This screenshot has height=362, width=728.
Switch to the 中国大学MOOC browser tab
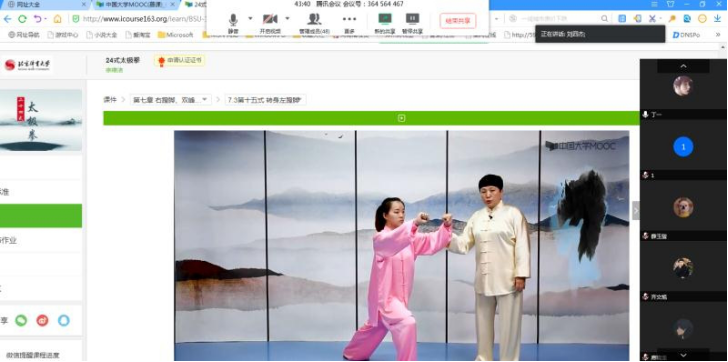click(x=132, y=5)
